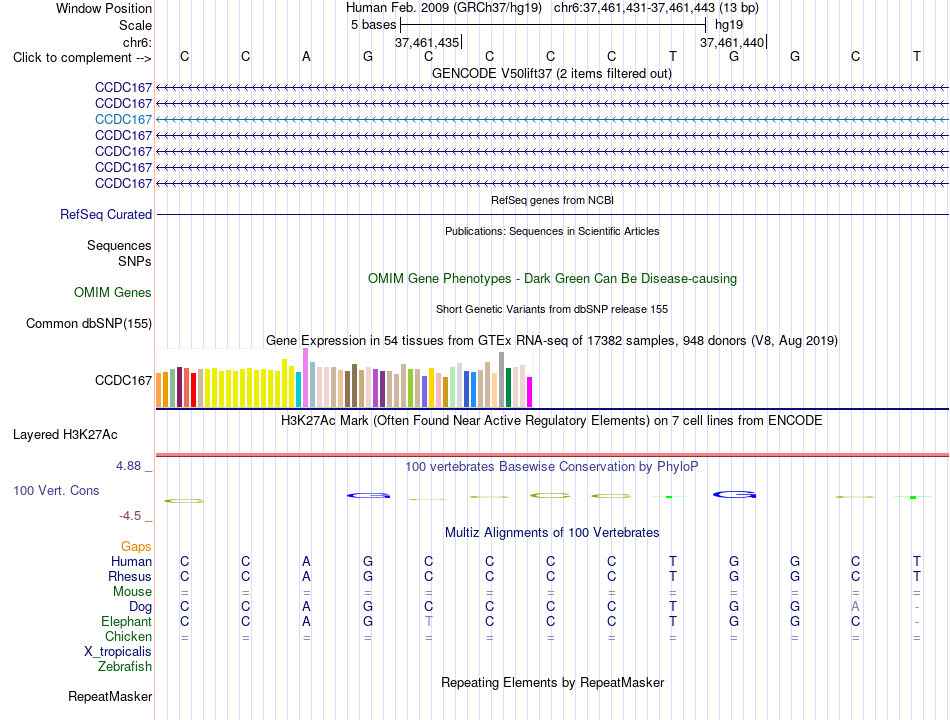This screenshot has height=720, width=950.
Task: Click 'Short Genetic Variants from dbSNP release 155'
Action: coord(552,309)
